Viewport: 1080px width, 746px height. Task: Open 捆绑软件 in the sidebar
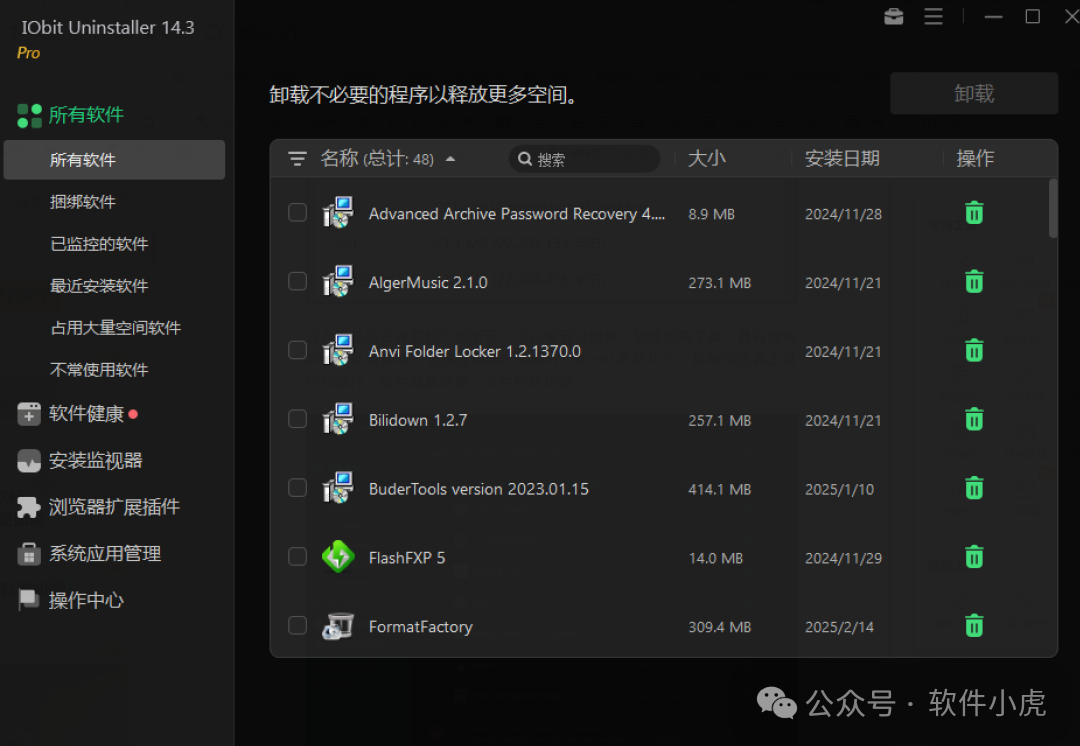click(83, 202)
